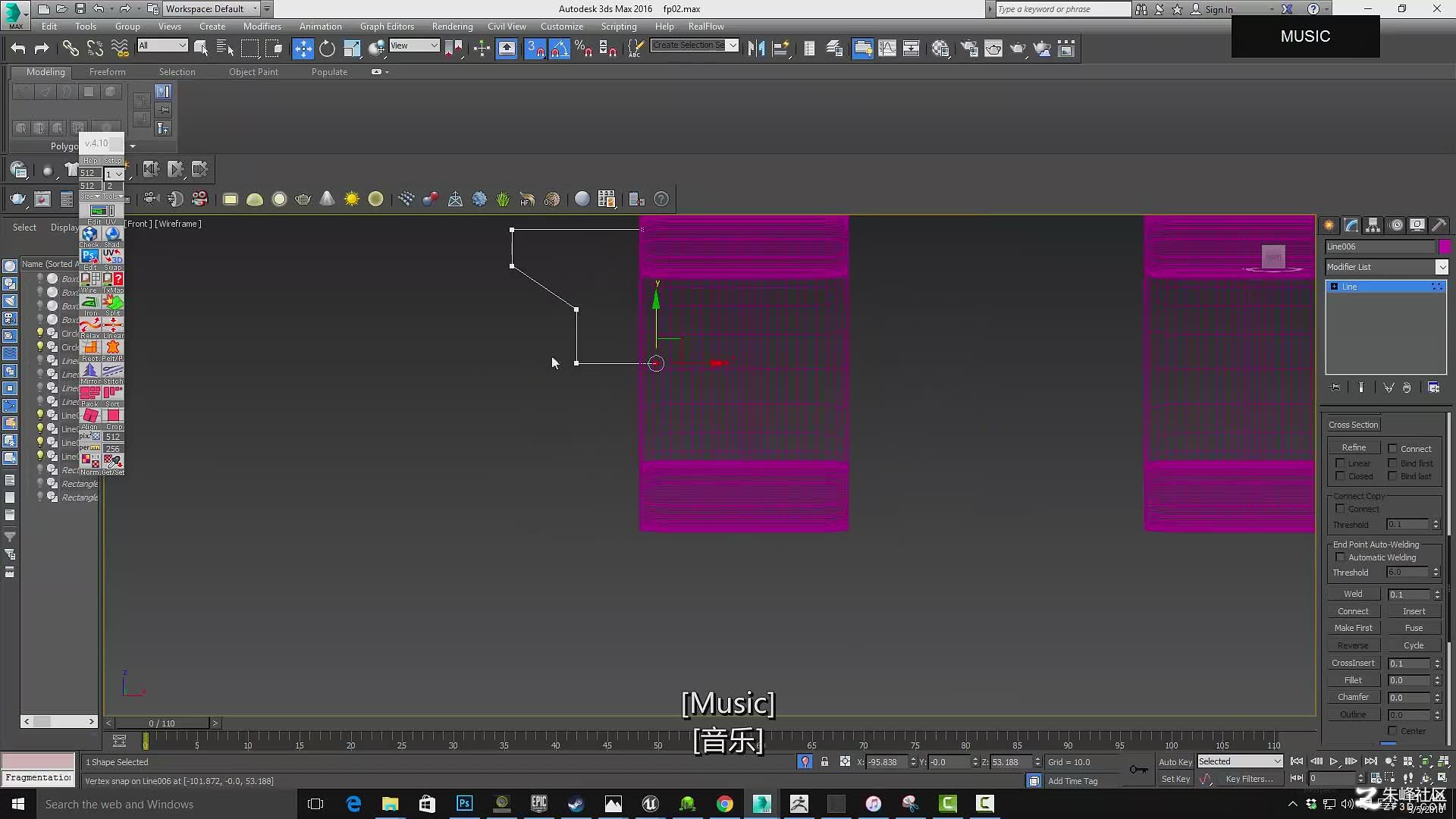Click the Cross Section button
The height and width of the screenshot is (819, 1456).
1354,425
